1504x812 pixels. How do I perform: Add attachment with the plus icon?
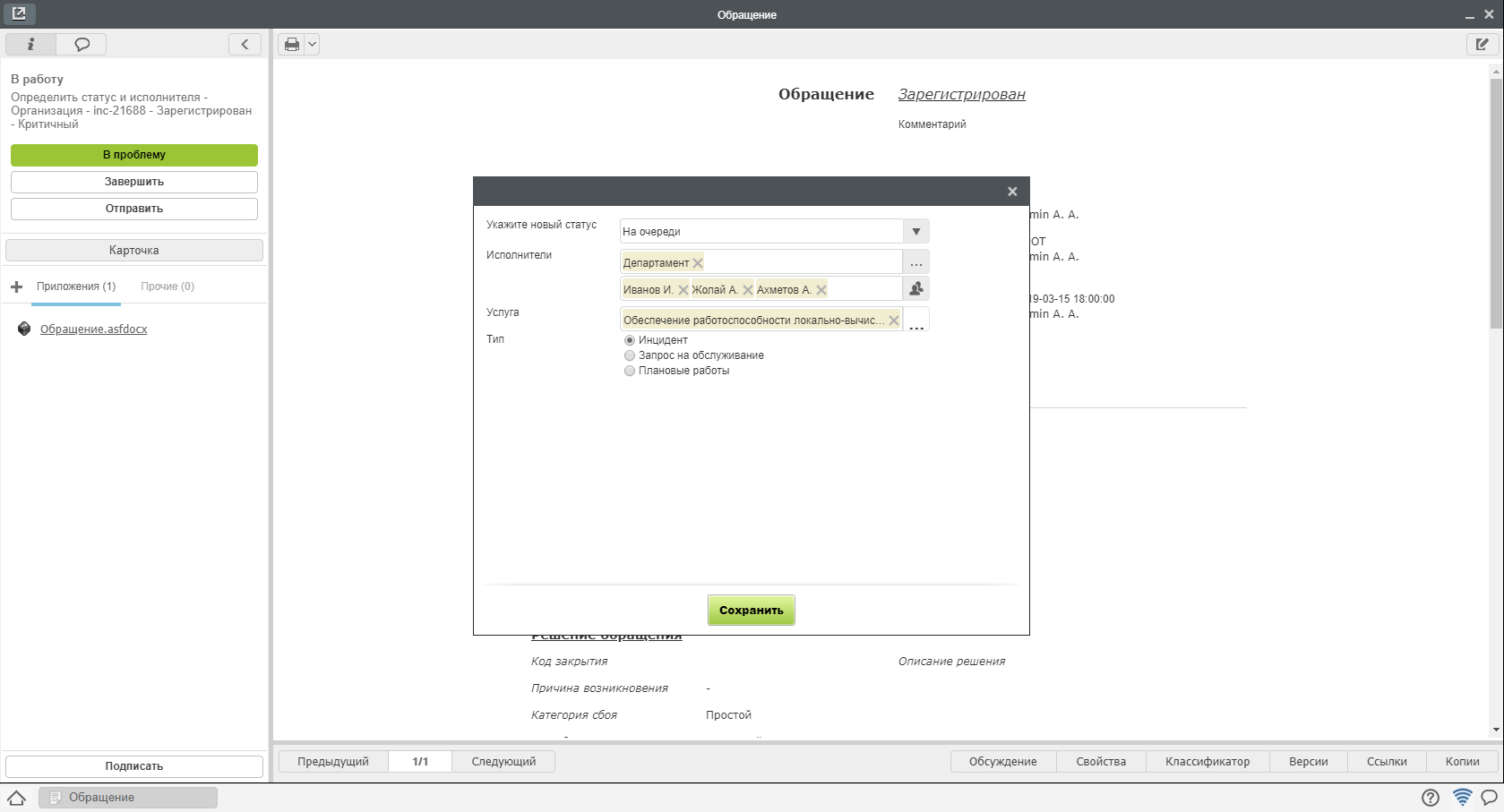click(16, 286)
